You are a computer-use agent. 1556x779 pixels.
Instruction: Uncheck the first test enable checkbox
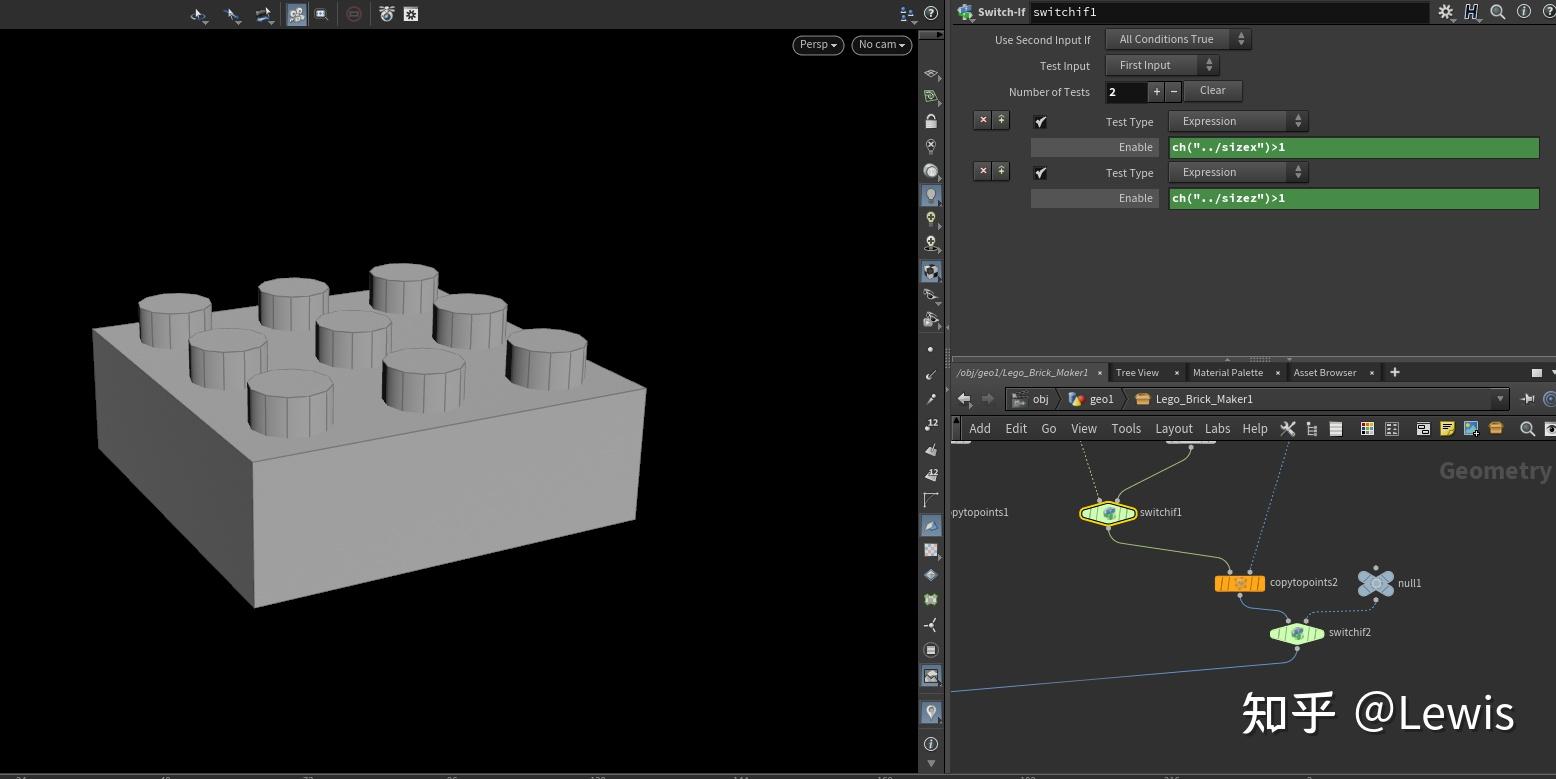(1041, 122)
